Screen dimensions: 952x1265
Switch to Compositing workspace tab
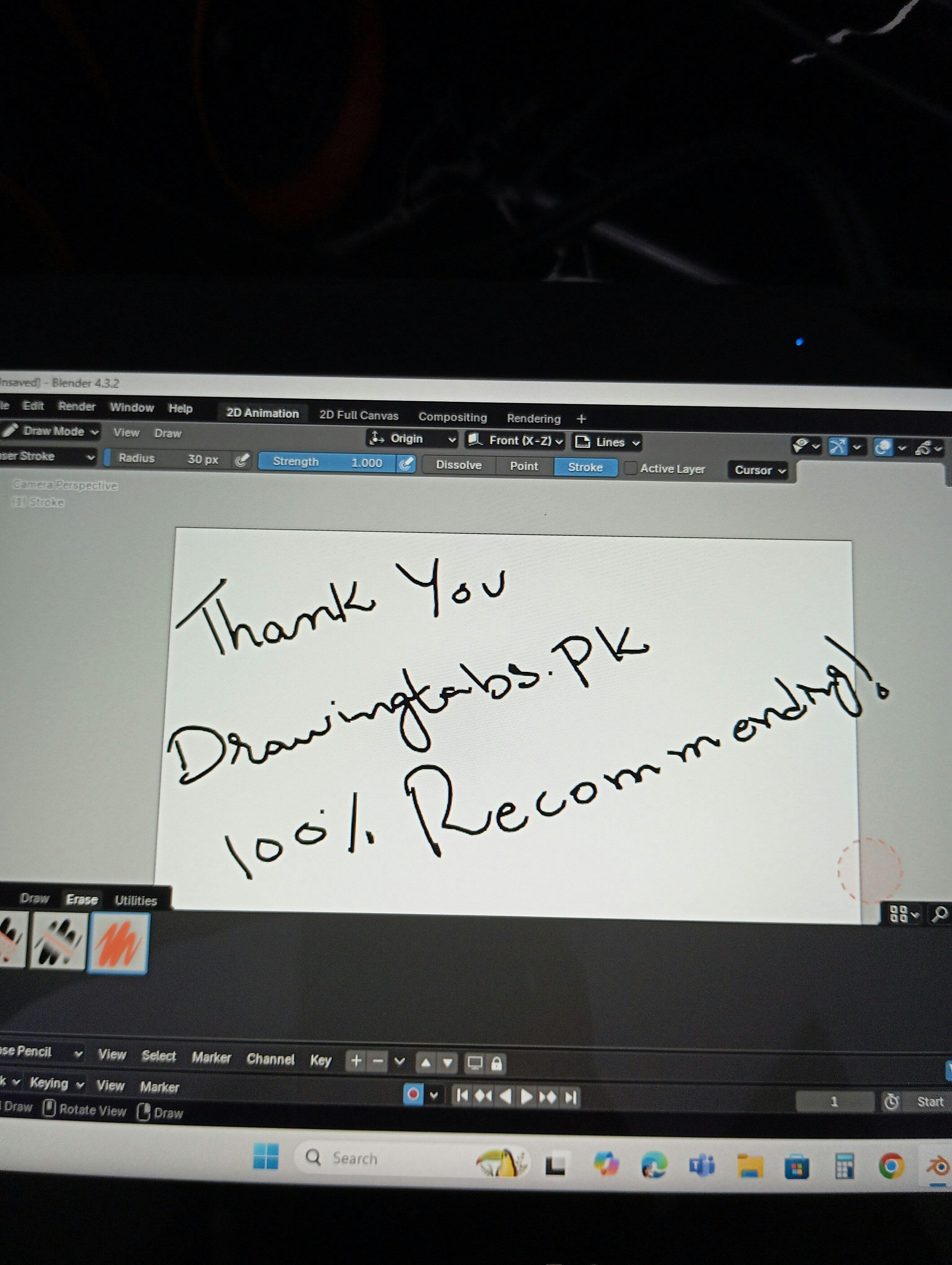(452, 417)
